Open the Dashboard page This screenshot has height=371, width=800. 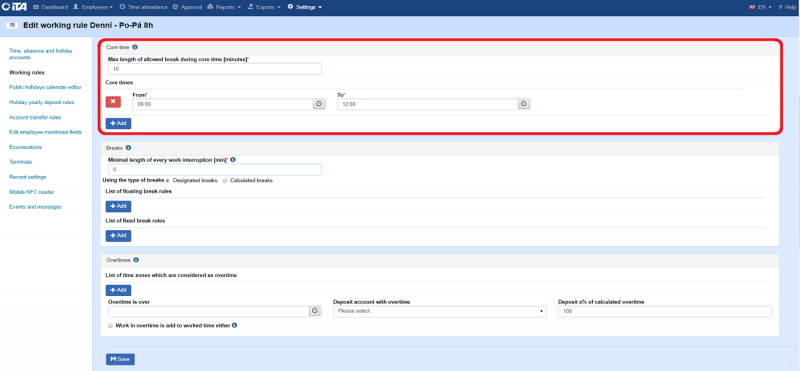click(x=51, y=7)
